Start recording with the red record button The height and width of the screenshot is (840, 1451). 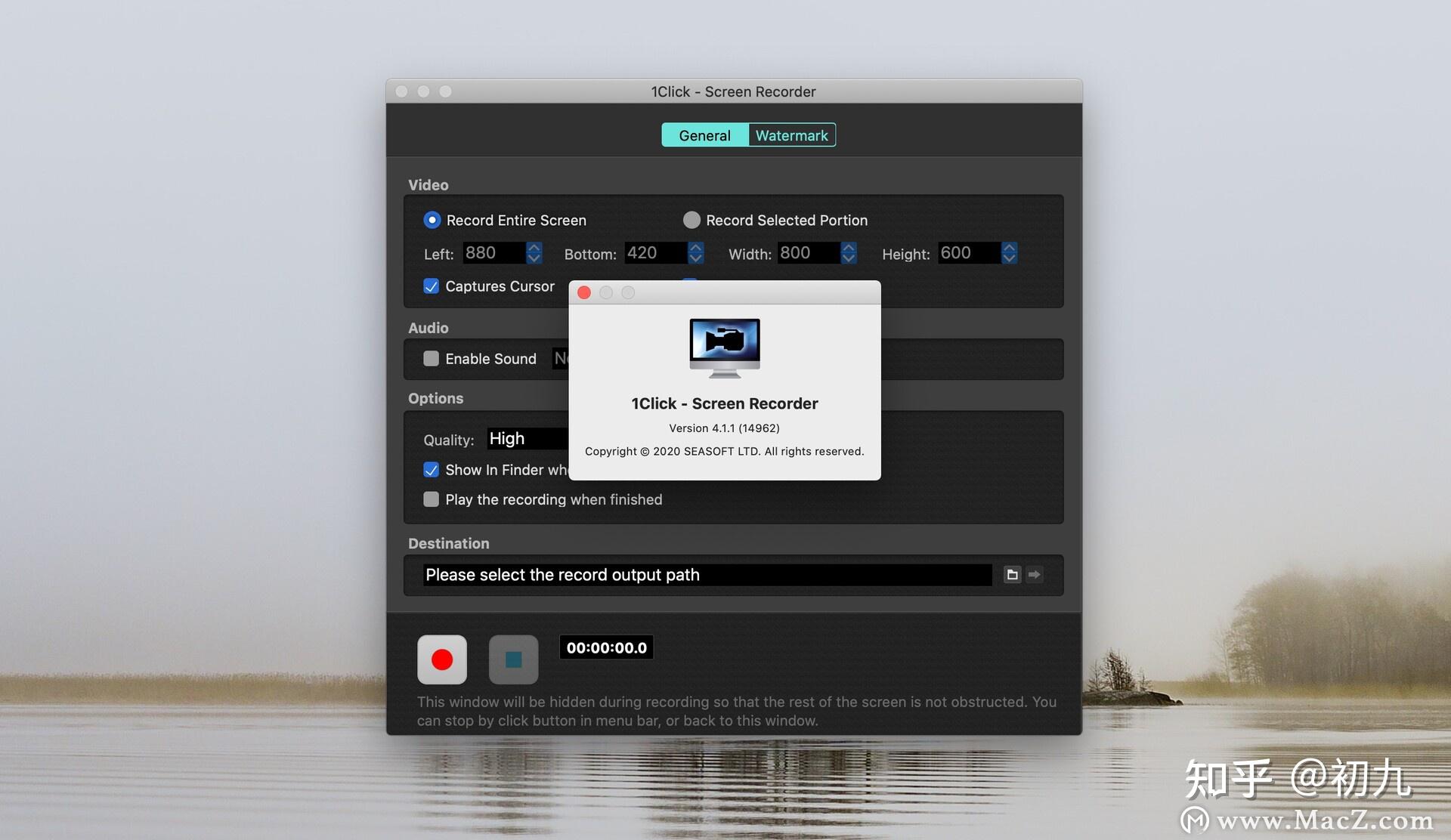coord(442,659)
